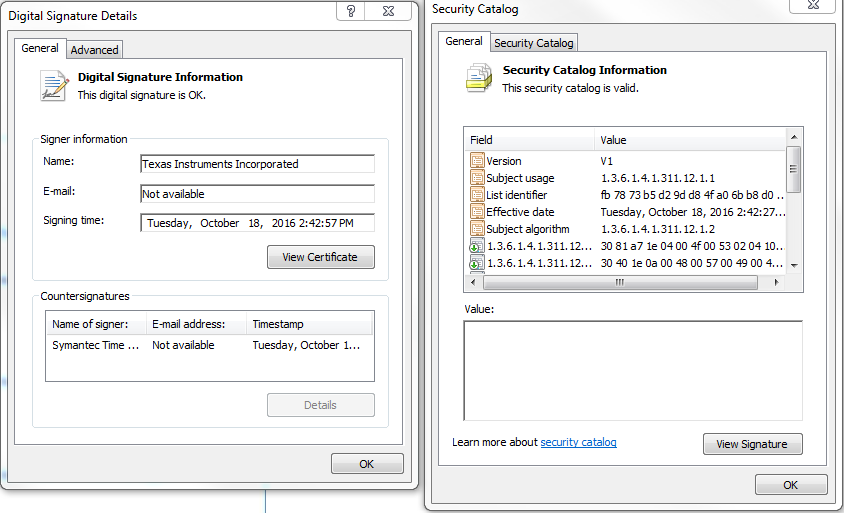
Task: Click Not available in the countersignatures list
Action: pyautogui.click(x=183, y=345)
